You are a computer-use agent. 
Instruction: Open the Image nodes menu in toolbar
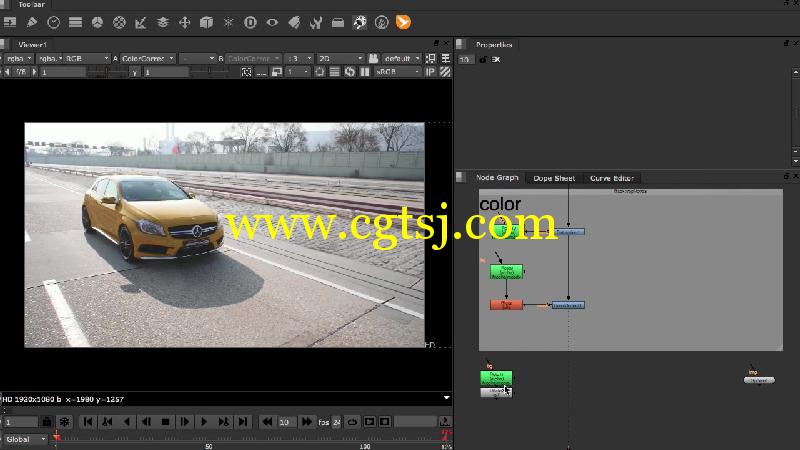10,22
